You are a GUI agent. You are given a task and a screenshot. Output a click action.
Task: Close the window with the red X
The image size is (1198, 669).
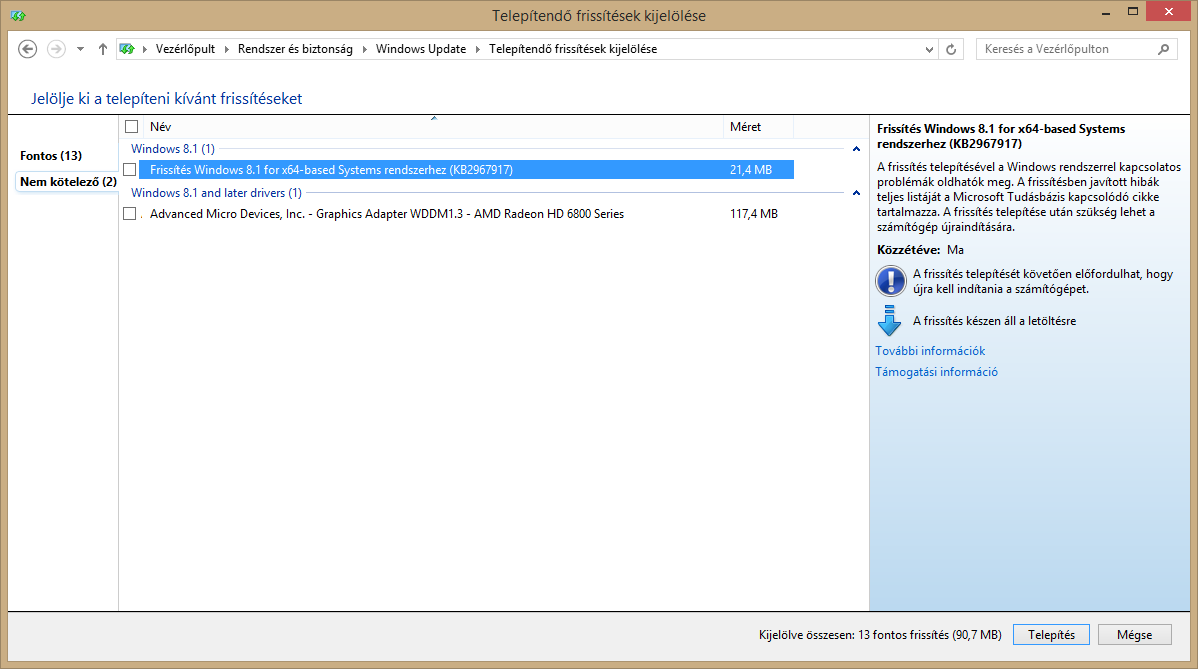coord(1169,11)
